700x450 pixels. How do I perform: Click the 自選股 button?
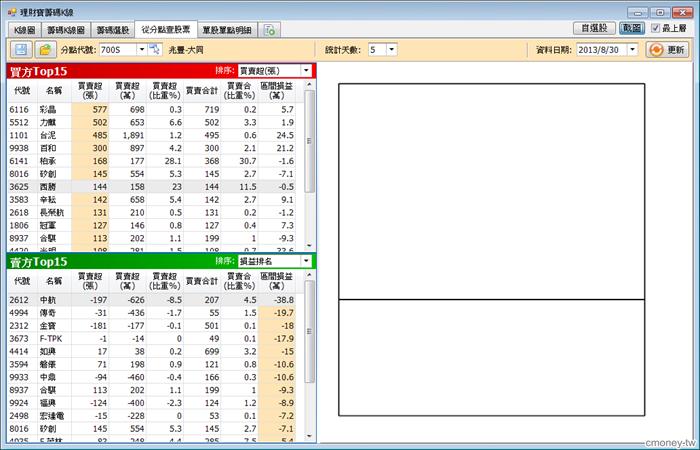coord(594,28)
